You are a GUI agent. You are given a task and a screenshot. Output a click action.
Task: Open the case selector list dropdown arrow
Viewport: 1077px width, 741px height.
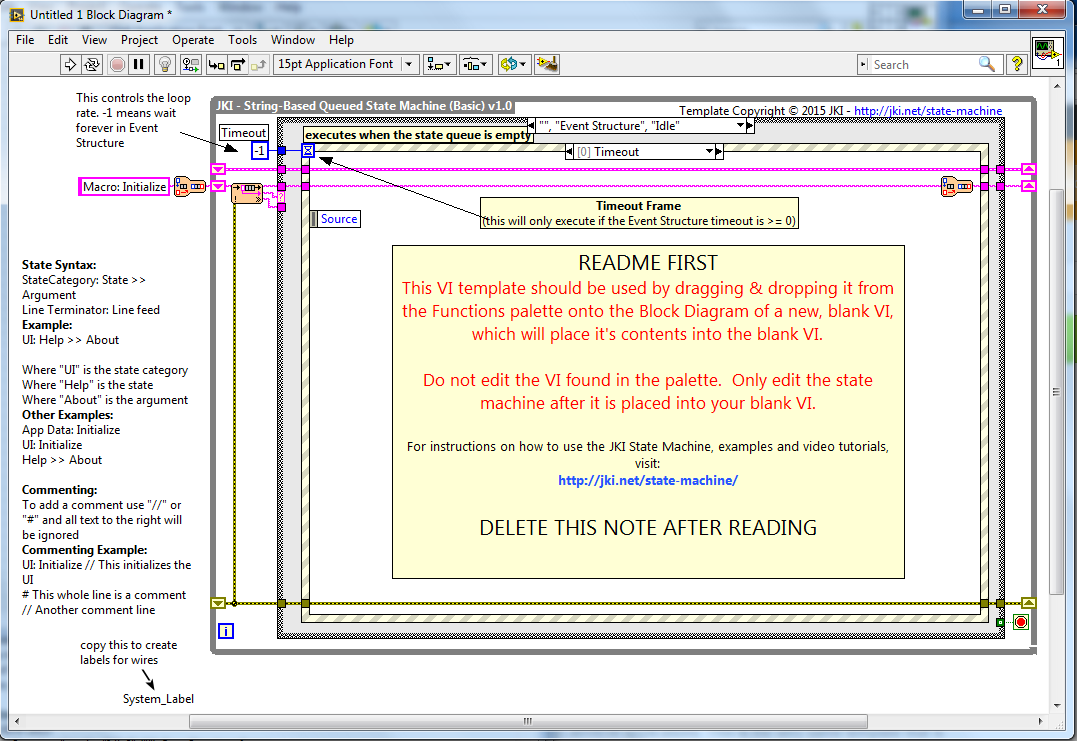(x=740, y=126)
